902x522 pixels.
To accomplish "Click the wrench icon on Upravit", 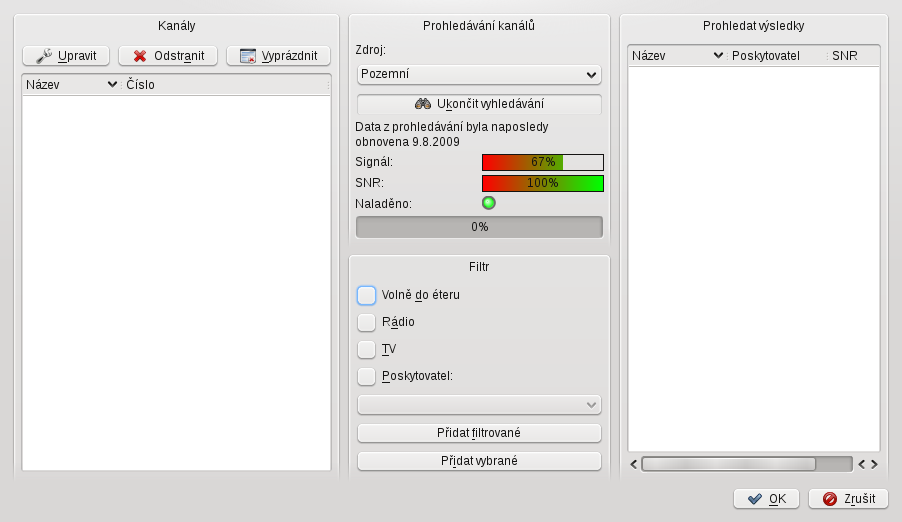I will click(44, 56).
